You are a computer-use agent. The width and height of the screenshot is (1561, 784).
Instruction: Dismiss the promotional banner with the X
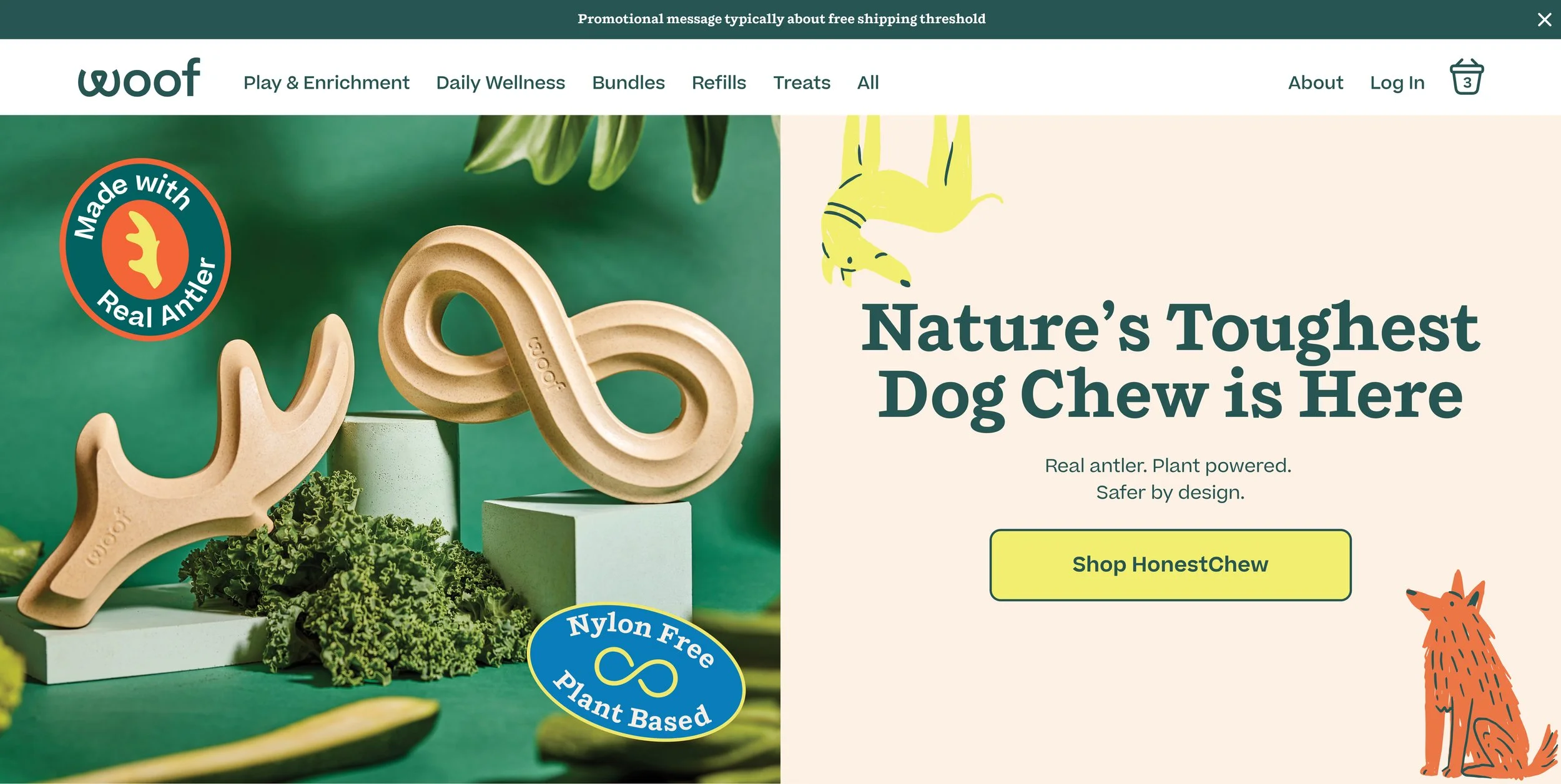tap(1544, 20)
